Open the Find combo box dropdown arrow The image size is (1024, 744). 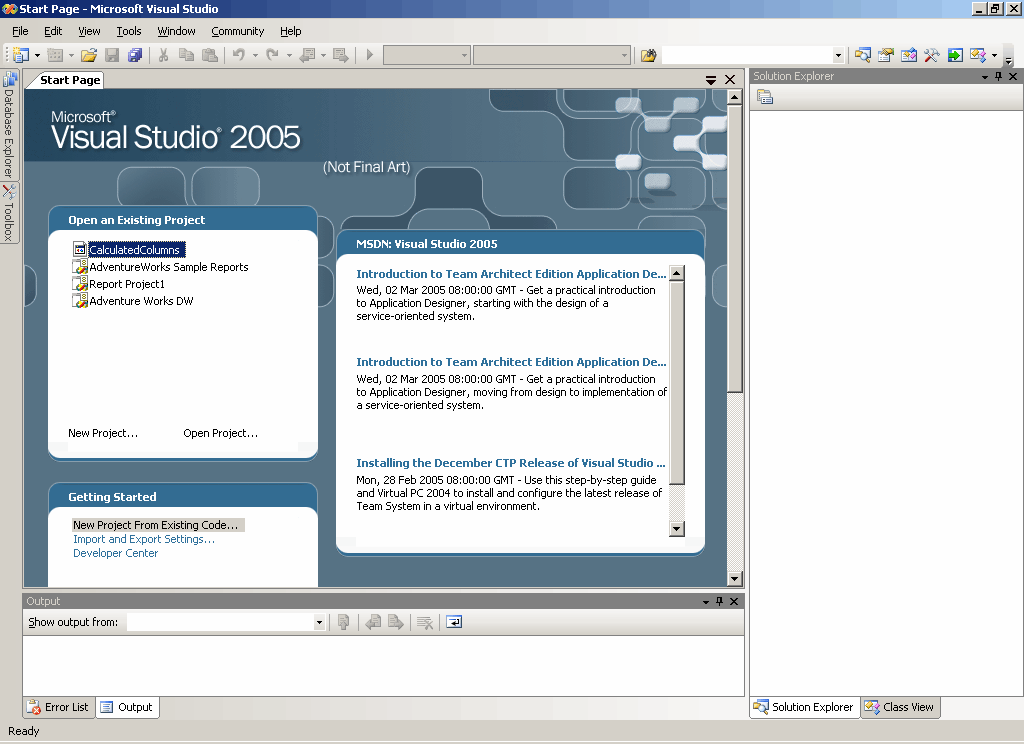pyautogui.click(x=838, y=55)
